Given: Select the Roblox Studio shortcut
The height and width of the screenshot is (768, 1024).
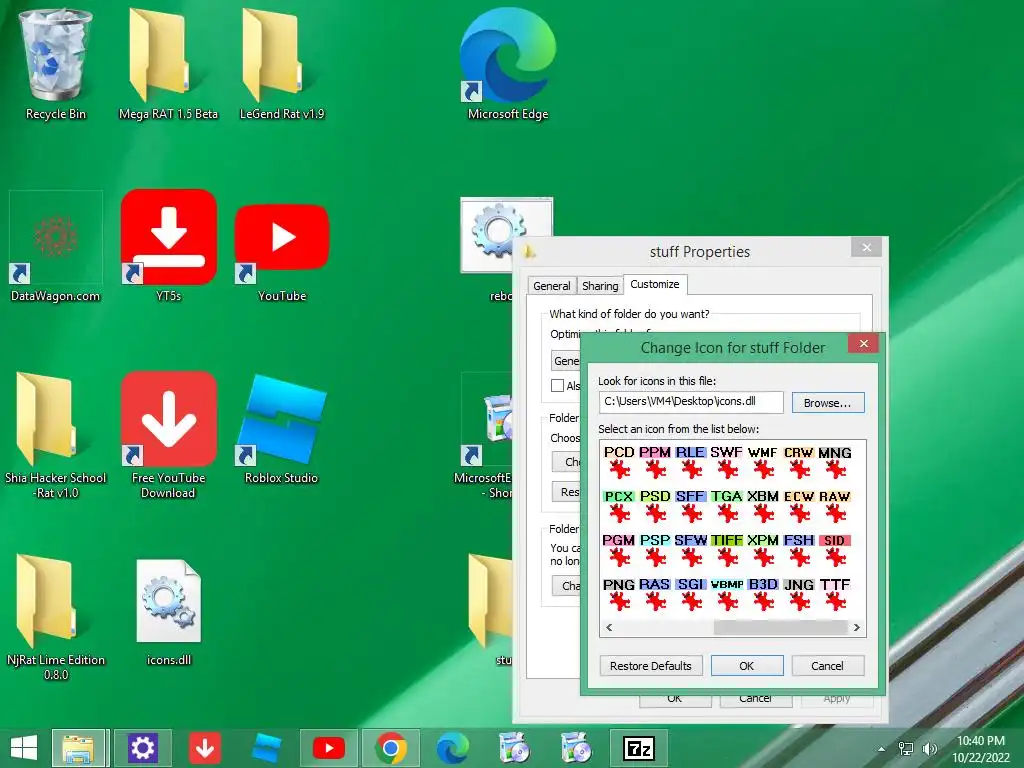Looking at the screenshot, I should (281, 429).
